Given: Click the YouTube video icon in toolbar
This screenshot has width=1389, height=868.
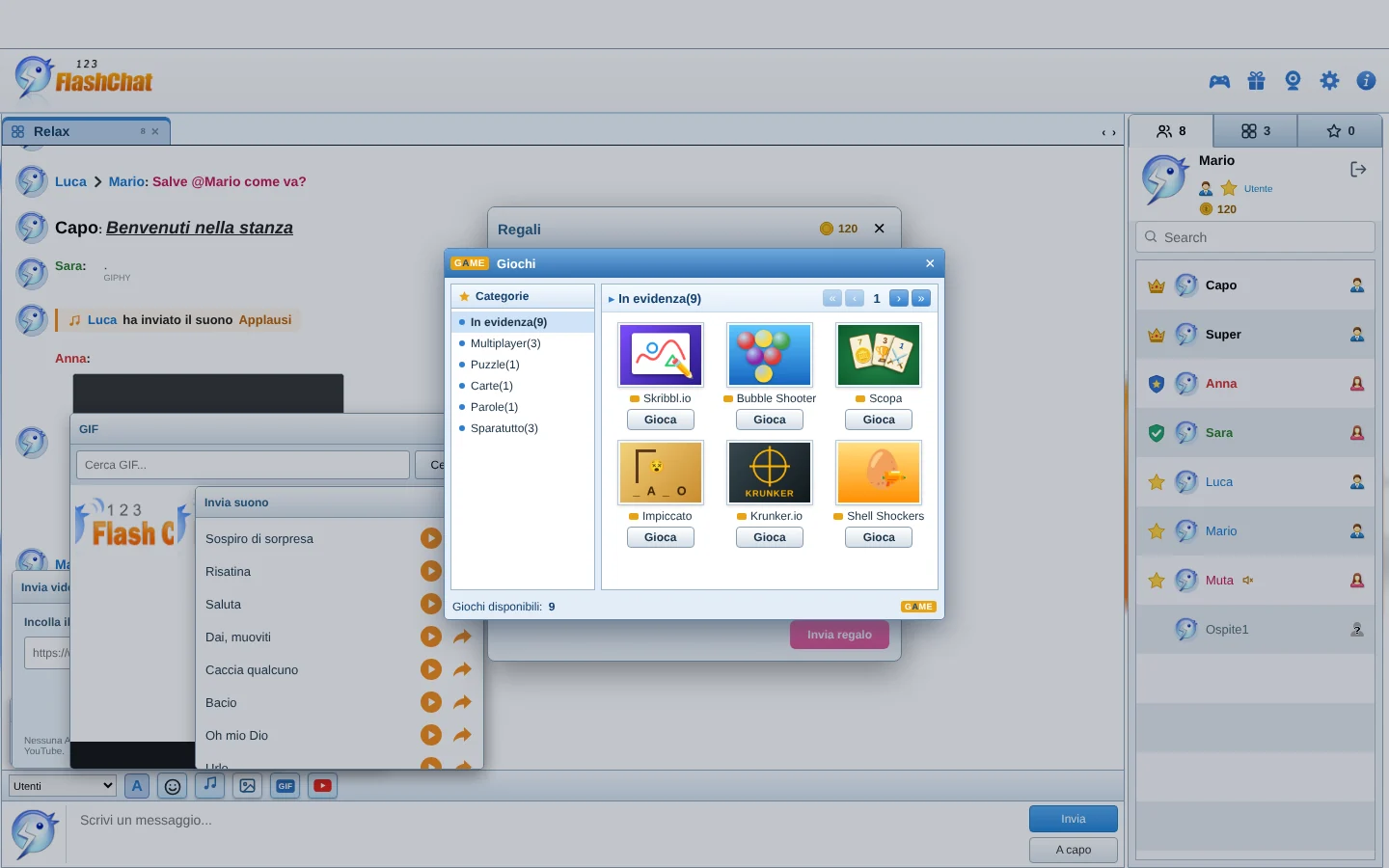Looking at the screenshot, I should 323,786.
